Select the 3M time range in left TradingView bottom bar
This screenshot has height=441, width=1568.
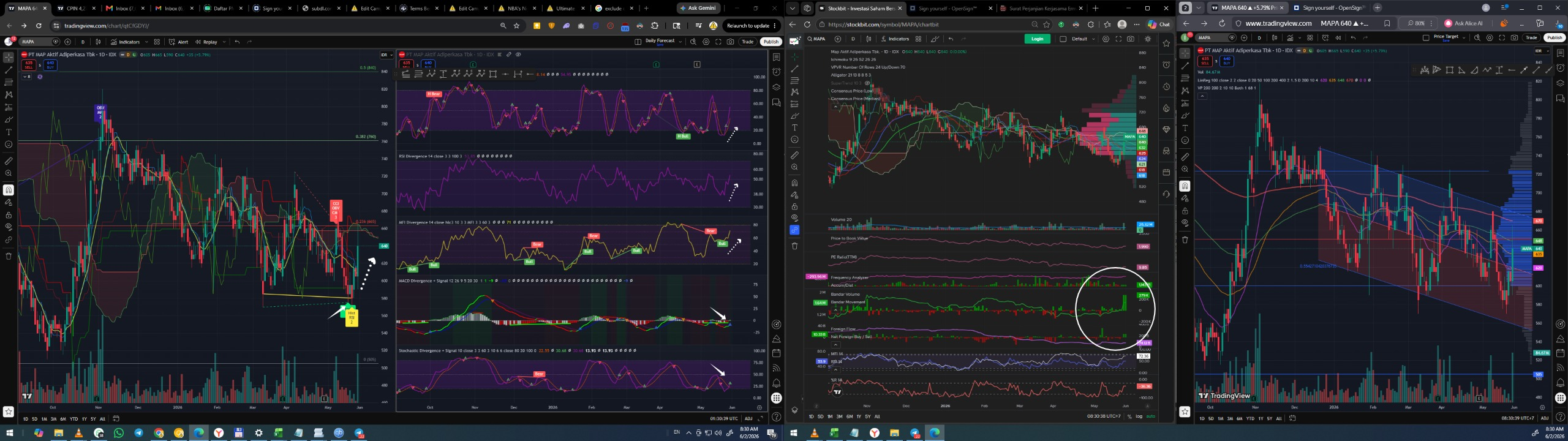pos(53,419)
